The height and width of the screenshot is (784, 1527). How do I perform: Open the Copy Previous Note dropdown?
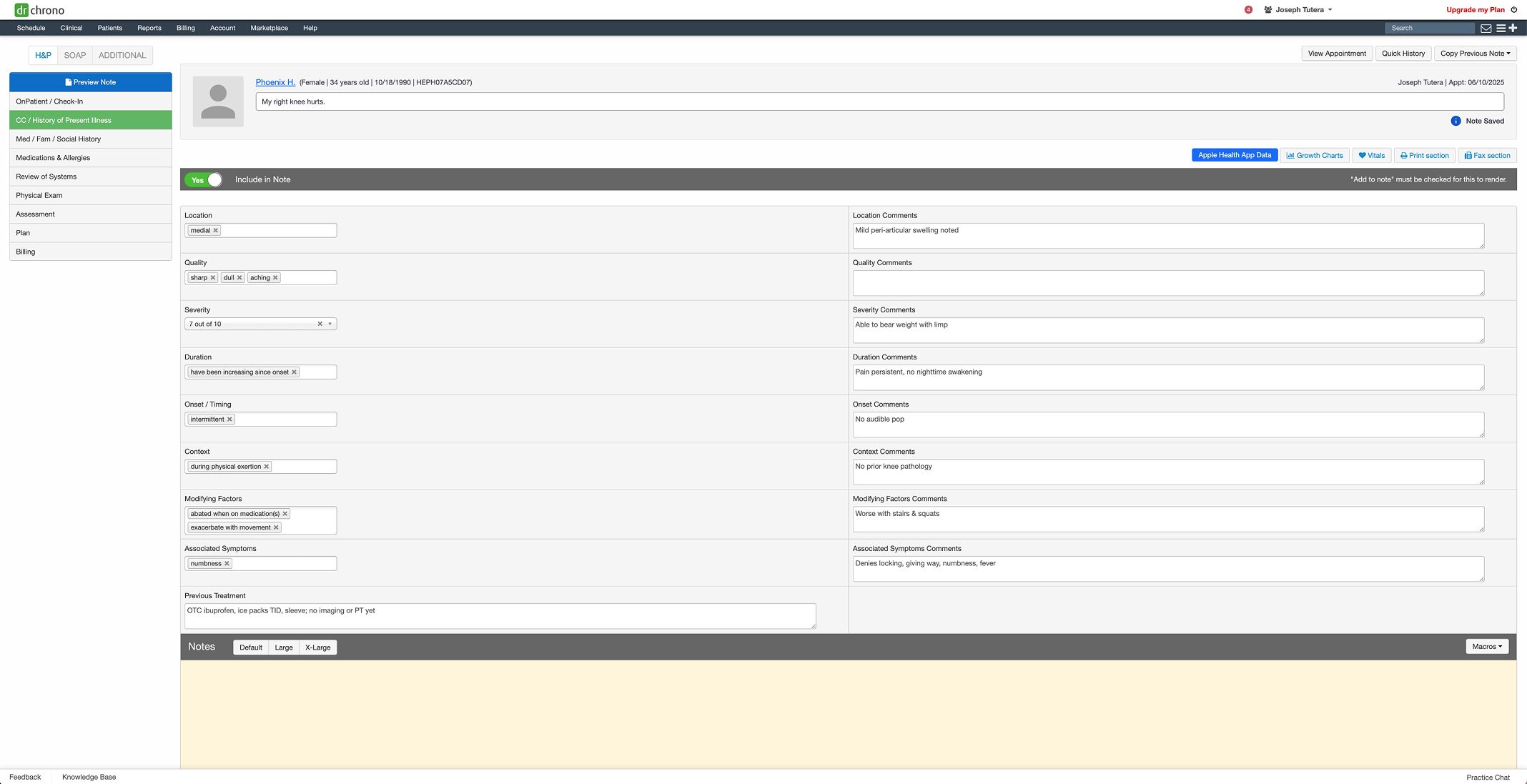1475,54
